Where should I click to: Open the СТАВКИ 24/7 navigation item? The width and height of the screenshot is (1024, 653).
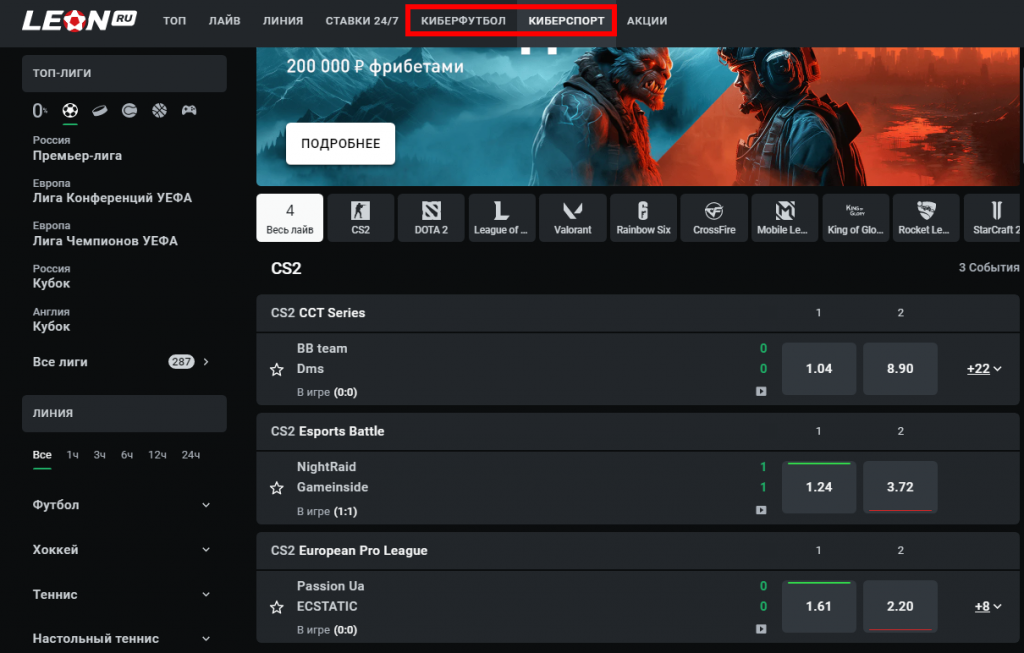coord(362,21)
